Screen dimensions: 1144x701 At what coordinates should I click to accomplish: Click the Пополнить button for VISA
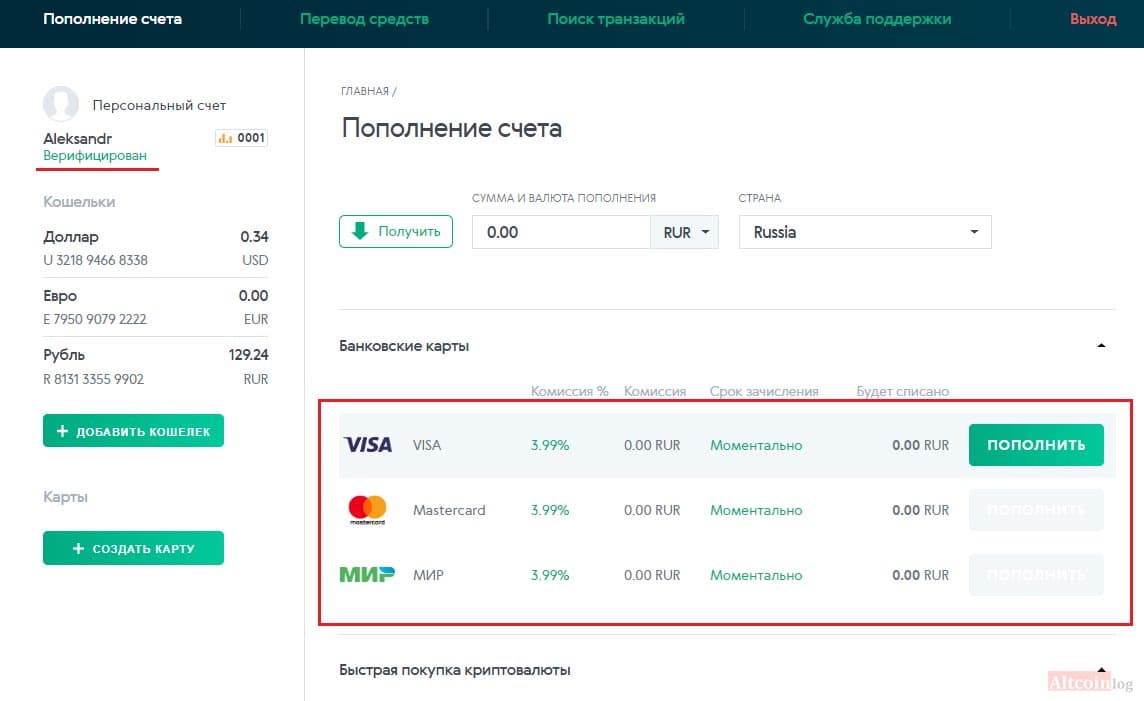1036,445
